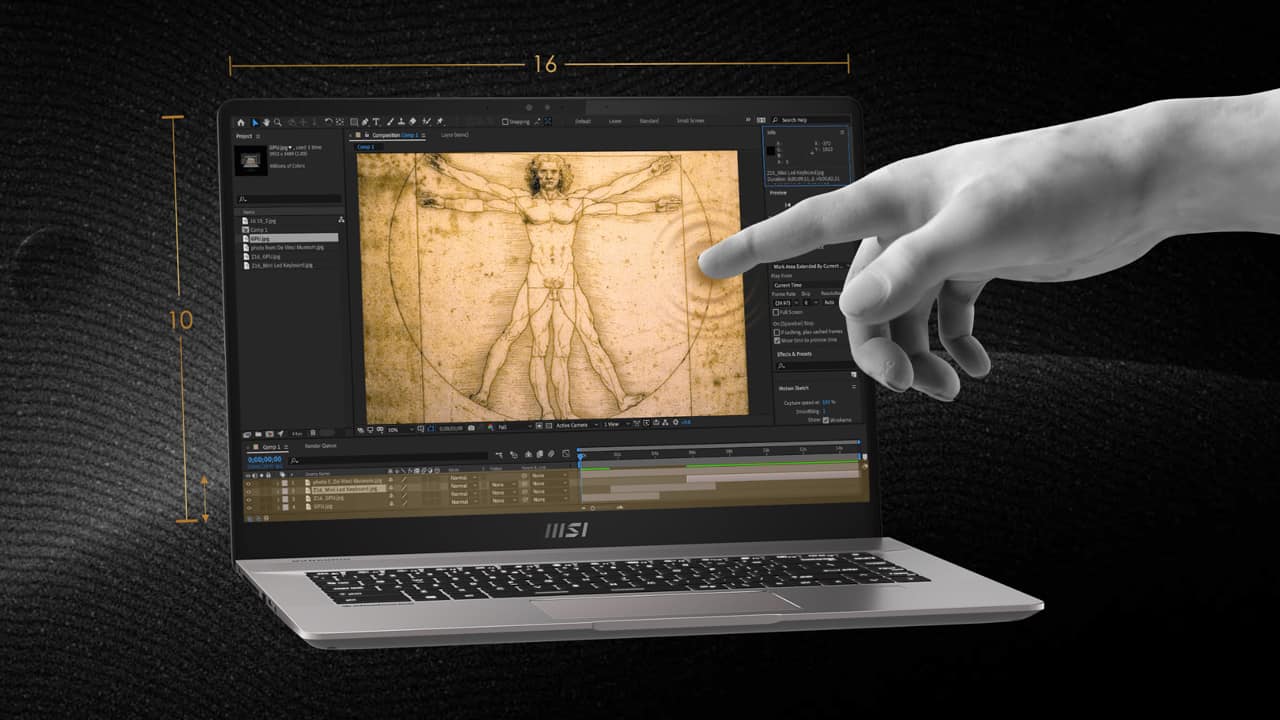Toggle the Full Screen checkbox

(776, 312)
